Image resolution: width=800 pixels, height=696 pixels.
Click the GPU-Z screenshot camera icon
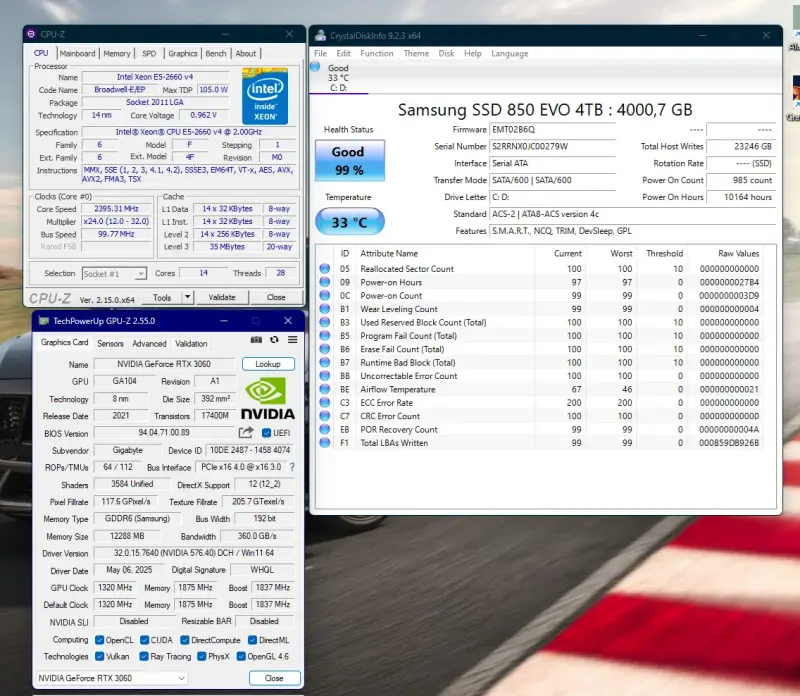coord(256,340)
